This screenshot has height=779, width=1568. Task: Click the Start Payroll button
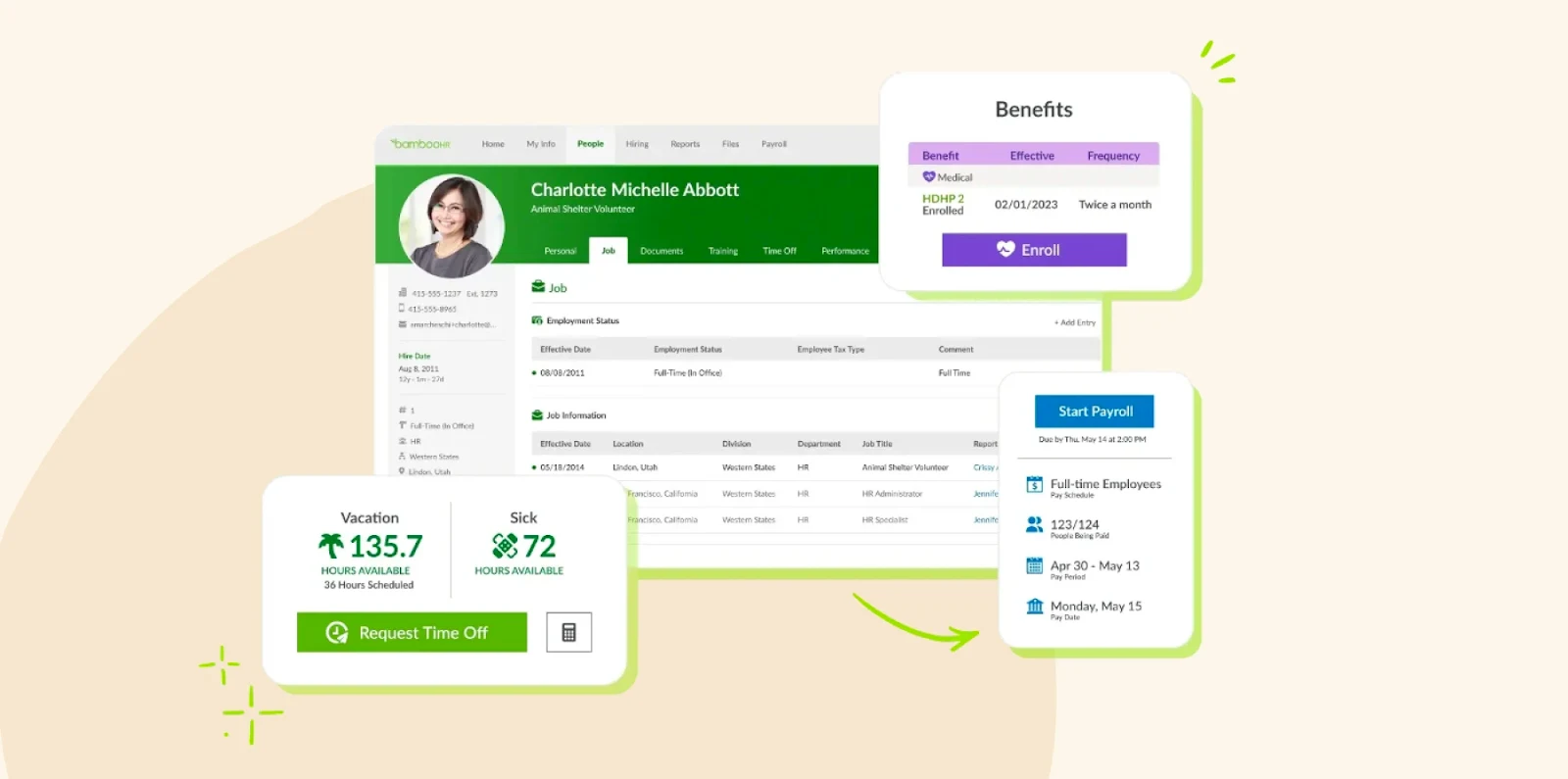point(1095,412)
